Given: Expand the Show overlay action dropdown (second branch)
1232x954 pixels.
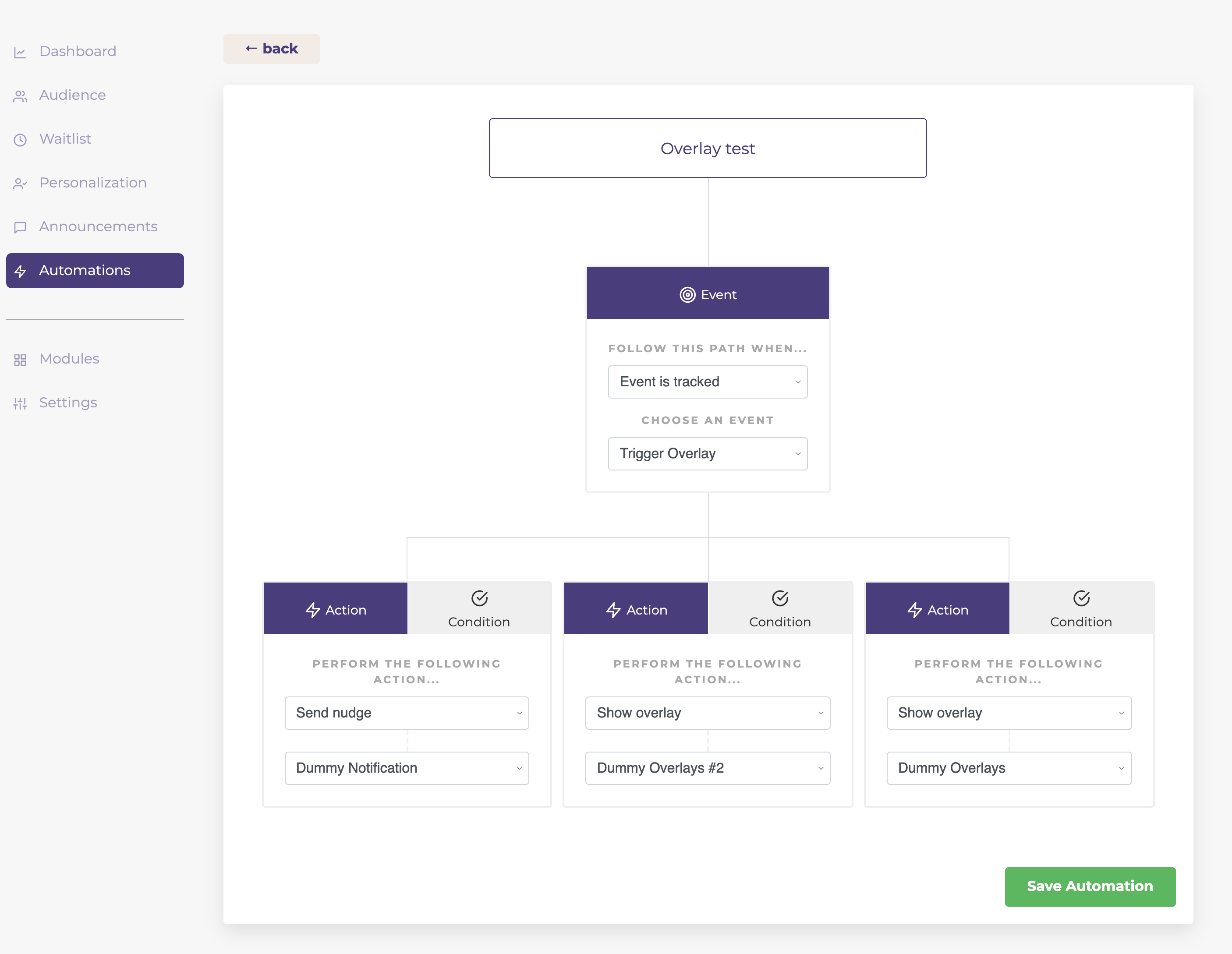Looking at the screenshot, I should 708,713.
